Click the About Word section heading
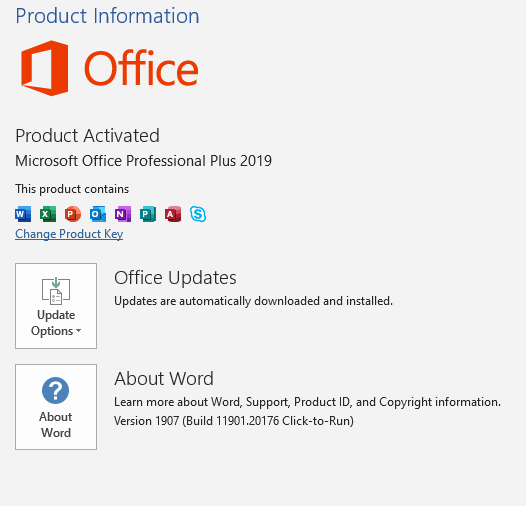Image resolution: width=526 pixels, height=506 pixels. pos(164,378)
